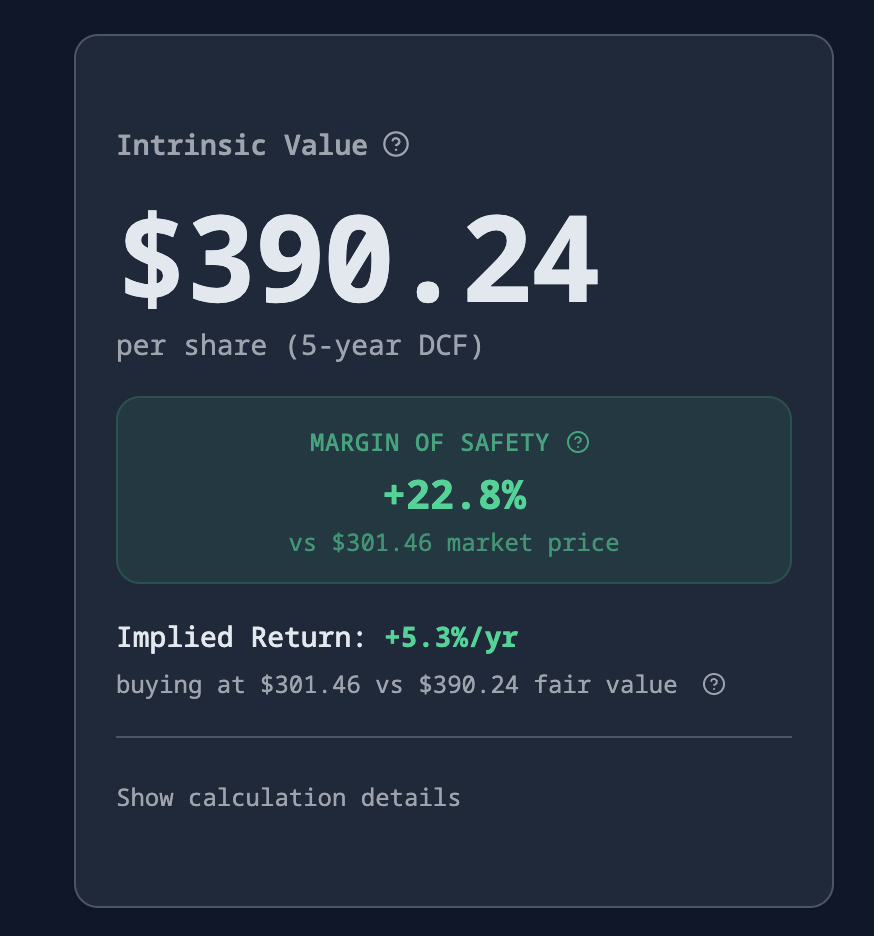This screenshot has width=874, height=936.
Task: Open the Margin of Safety help icon
Action: point(578,442)
